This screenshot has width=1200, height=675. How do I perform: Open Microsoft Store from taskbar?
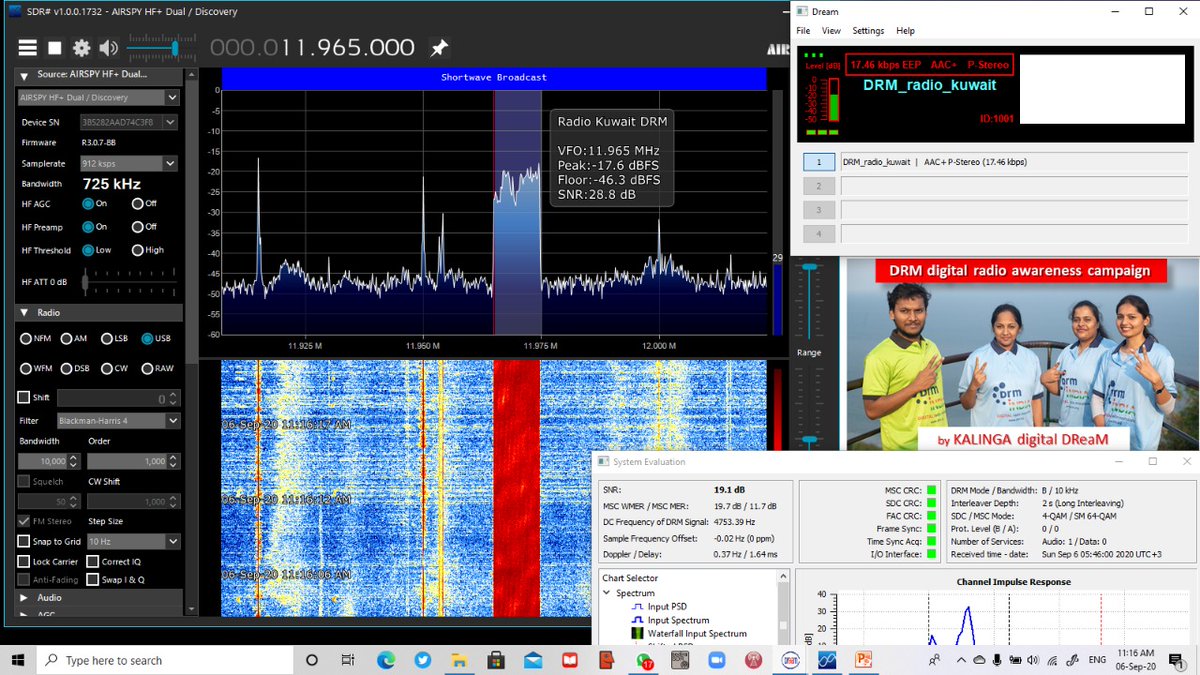(x=495, y=660)
